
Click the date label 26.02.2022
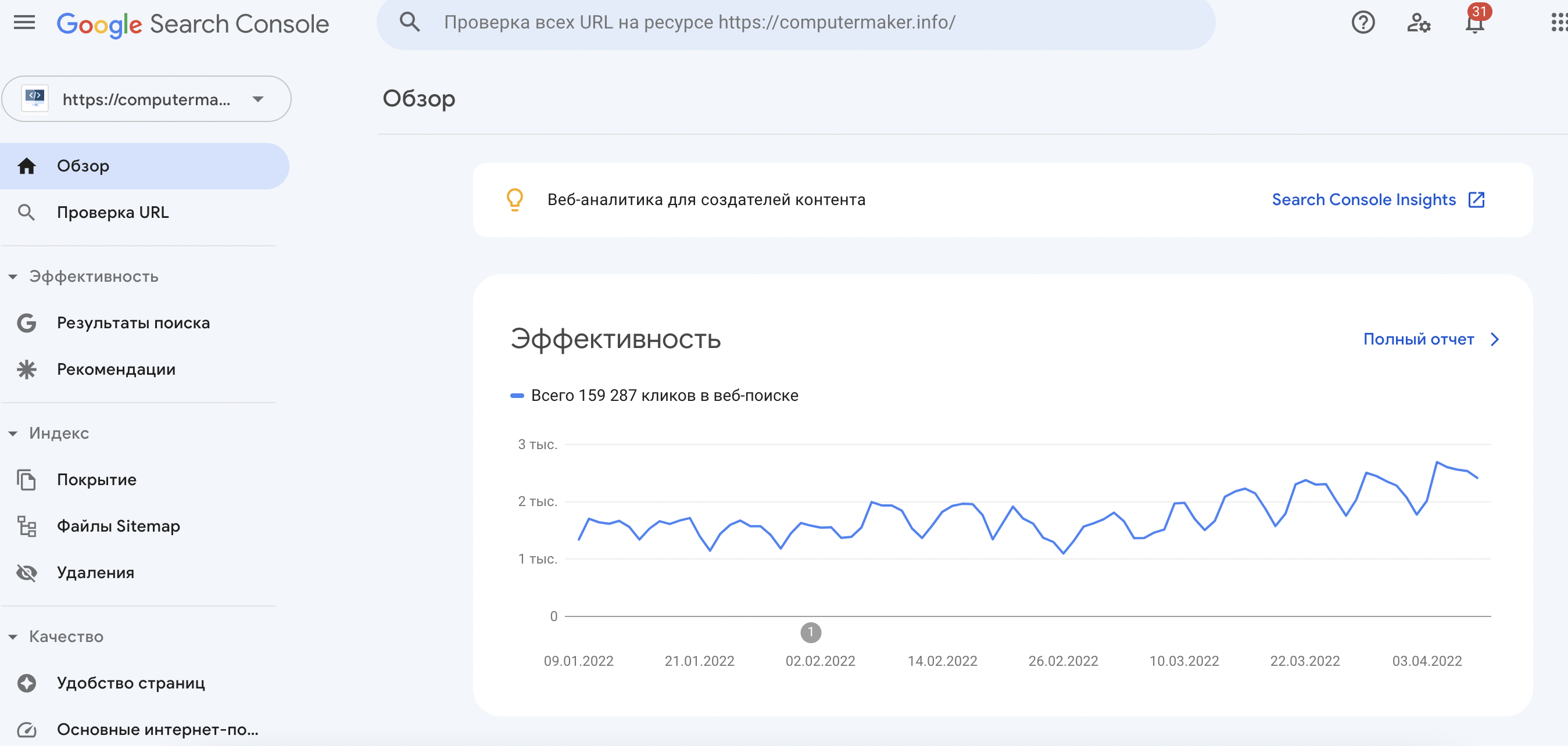(1063, 661)
